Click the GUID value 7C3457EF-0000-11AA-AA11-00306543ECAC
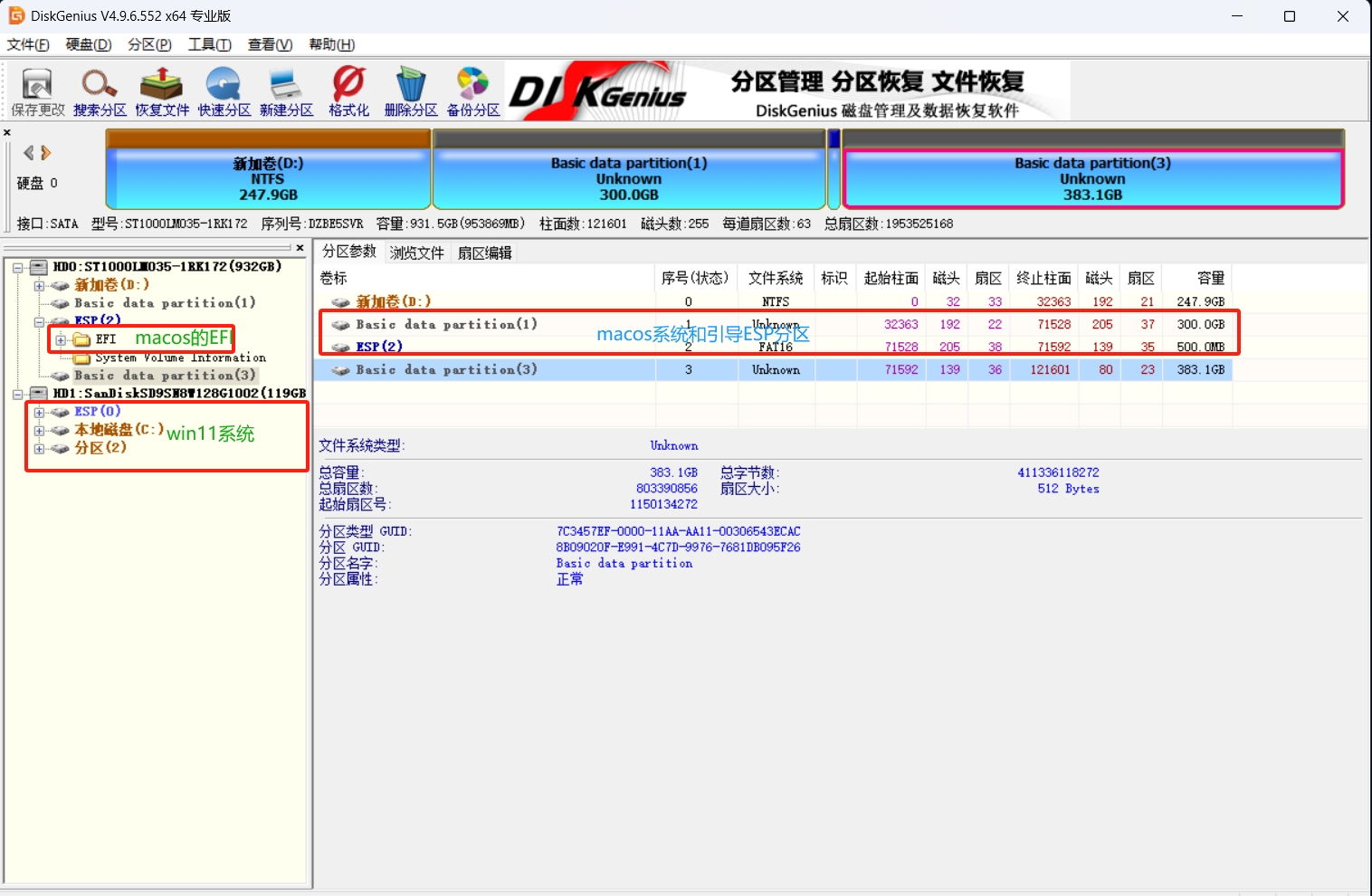 (x=678, y=532)
